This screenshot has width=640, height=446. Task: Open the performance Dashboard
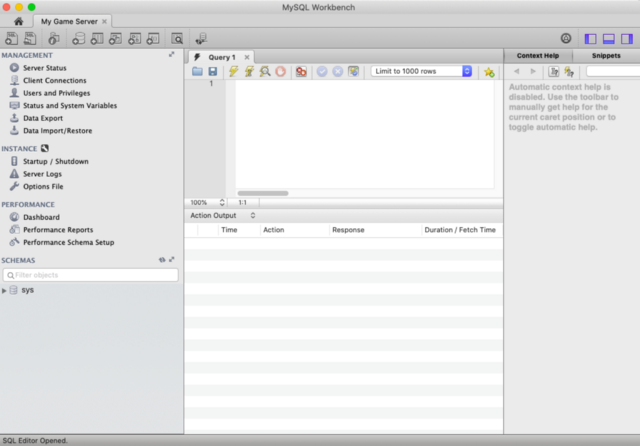coord(41,217)
